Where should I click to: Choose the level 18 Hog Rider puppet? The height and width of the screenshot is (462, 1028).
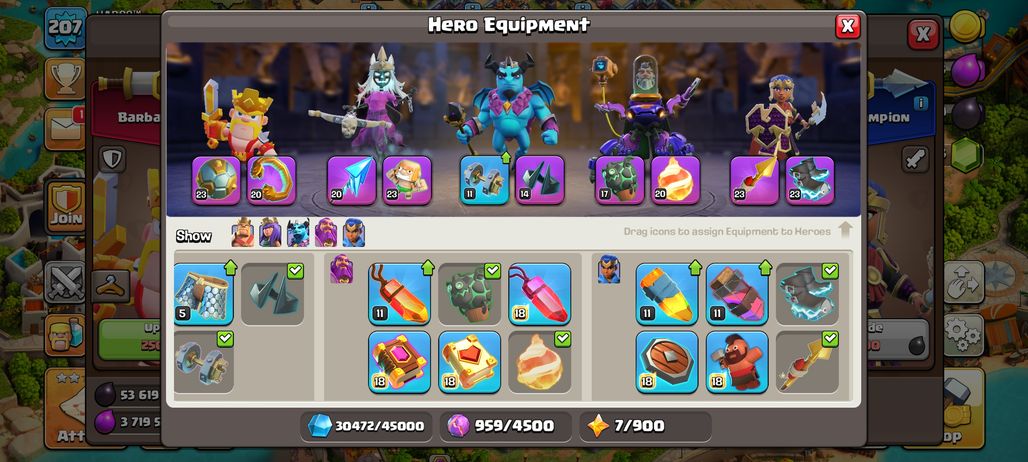pos(737,362)
